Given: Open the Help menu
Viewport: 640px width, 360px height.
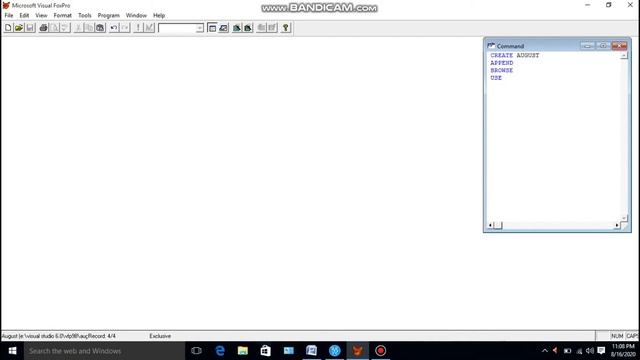Looking at the screenshot, I should pos(159,16).
